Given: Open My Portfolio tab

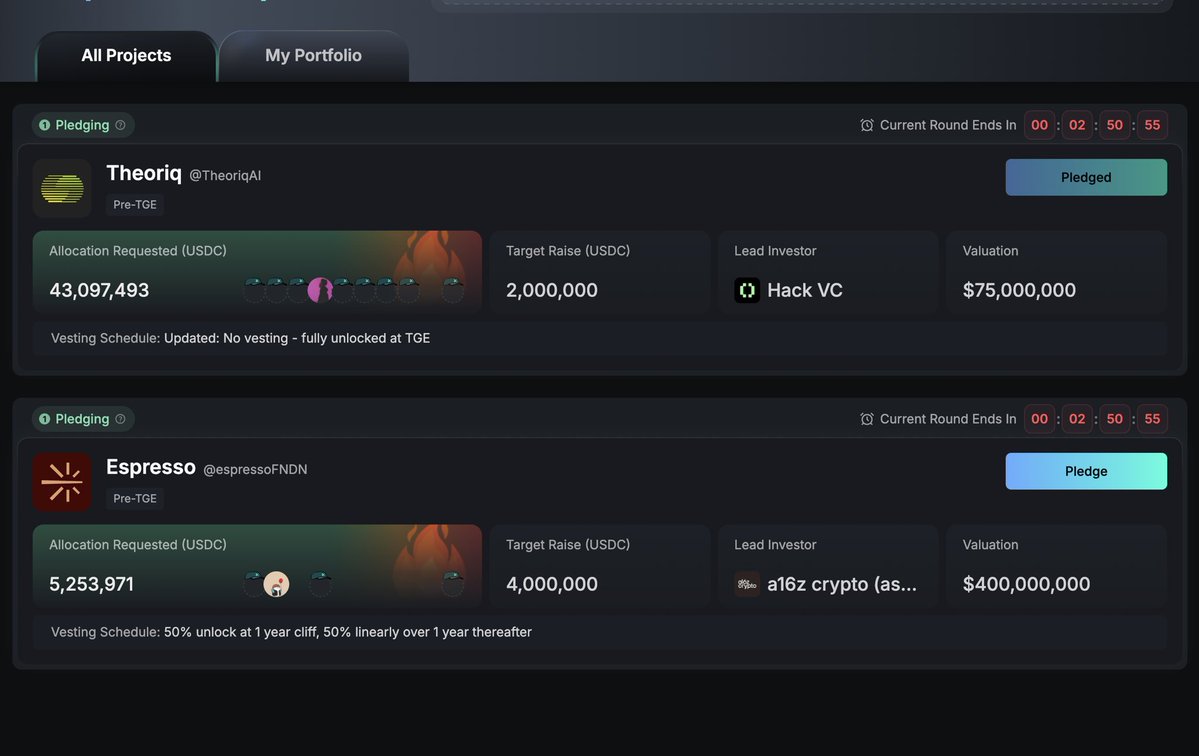Looking at the screenshot, I should click(x=314, y=56).
